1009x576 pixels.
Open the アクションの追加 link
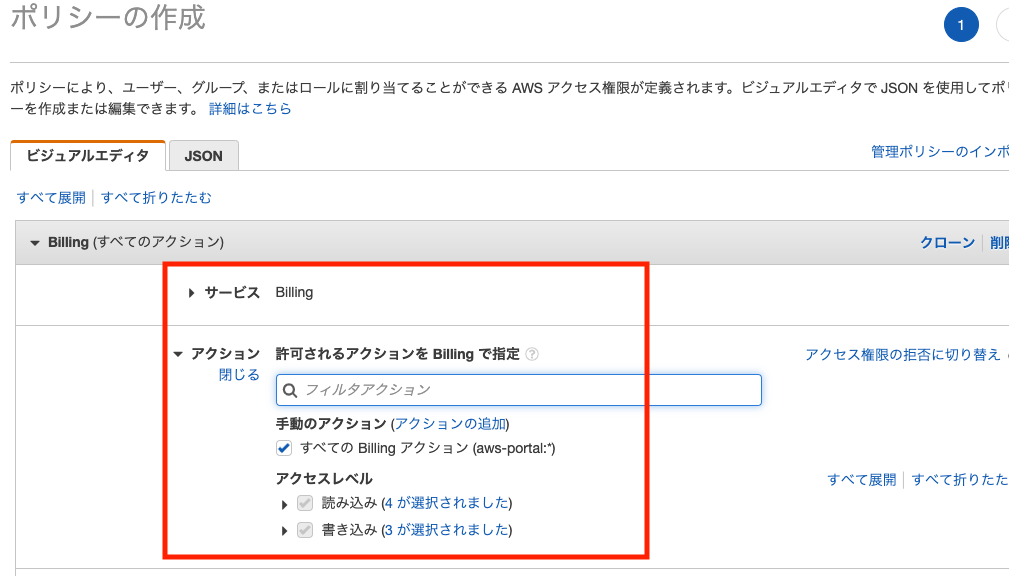pos(450,423)
